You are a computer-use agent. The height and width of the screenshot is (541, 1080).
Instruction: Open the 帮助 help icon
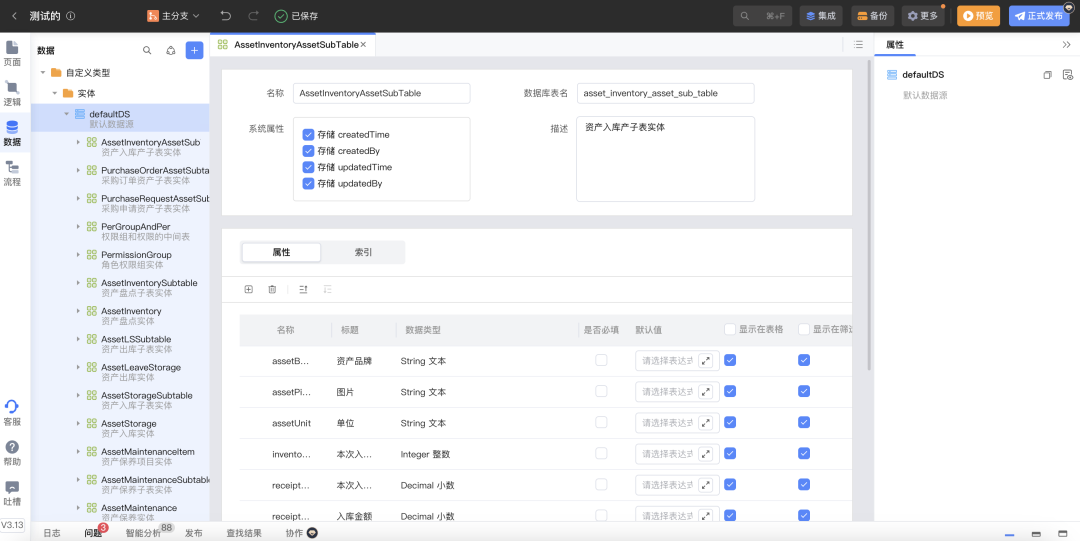(x=12, y=453)
